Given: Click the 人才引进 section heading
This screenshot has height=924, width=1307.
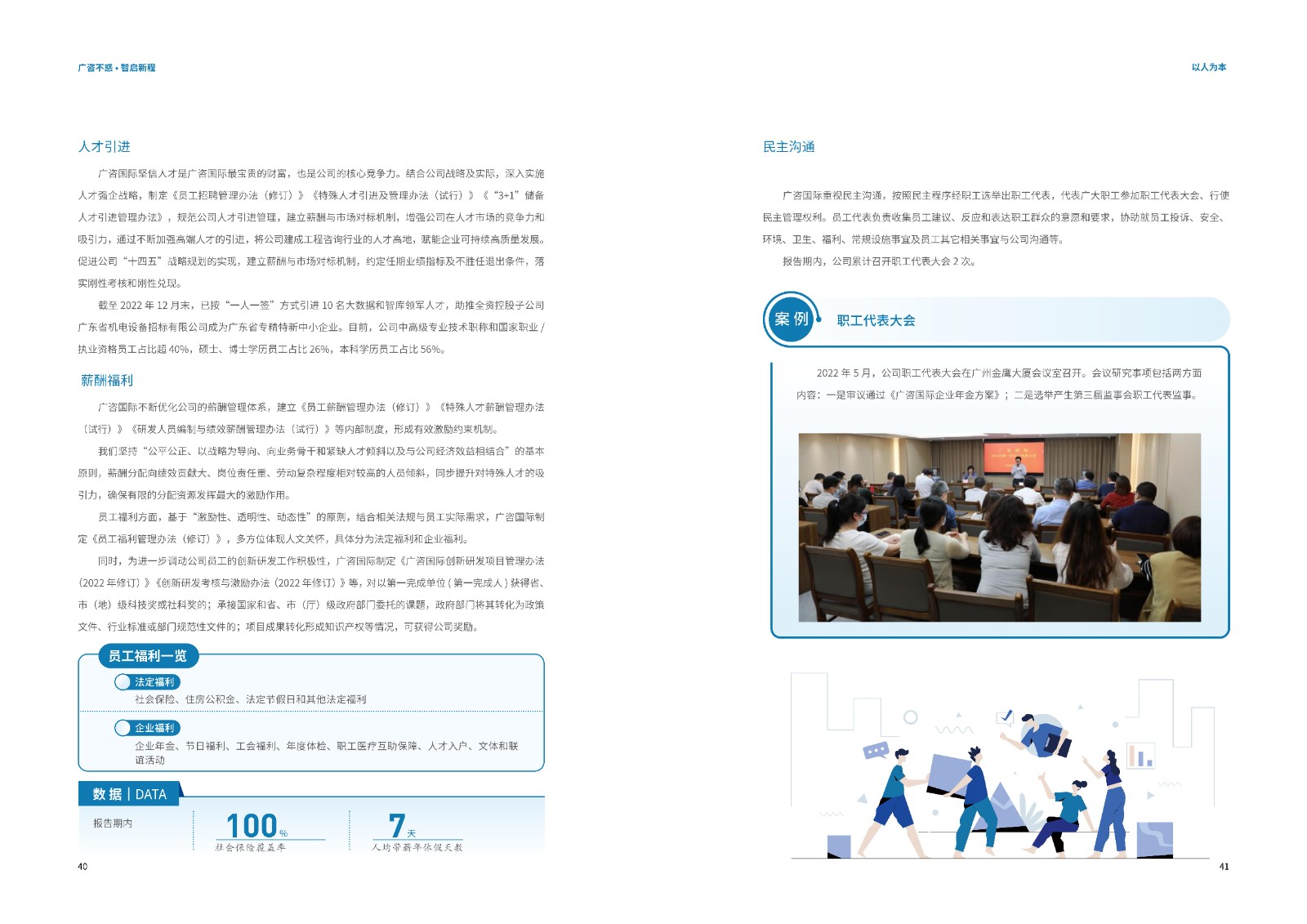Looking at the screenshot, I should coord(105,147).
